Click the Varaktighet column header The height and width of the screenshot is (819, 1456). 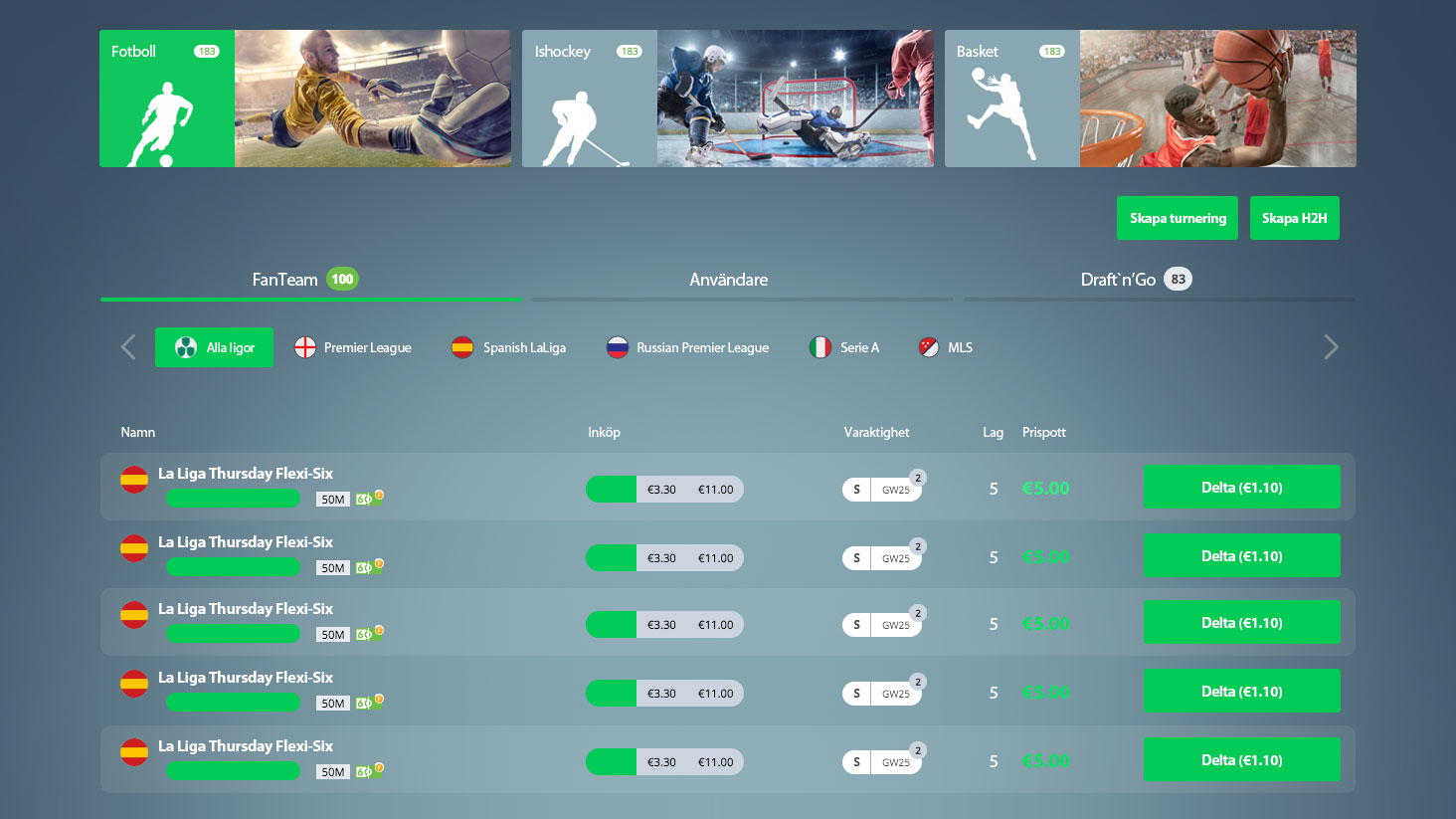(876, 432)
